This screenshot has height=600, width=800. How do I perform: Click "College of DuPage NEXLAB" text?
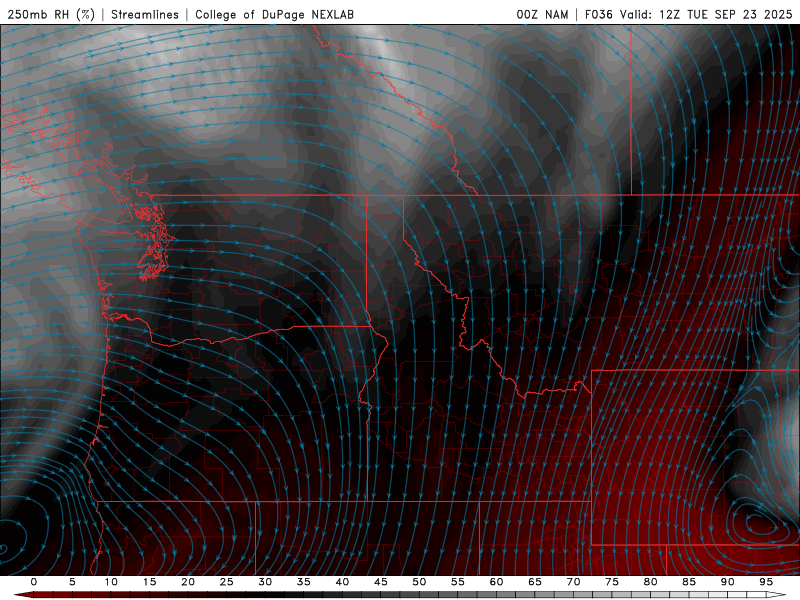[x=274, y=14]
